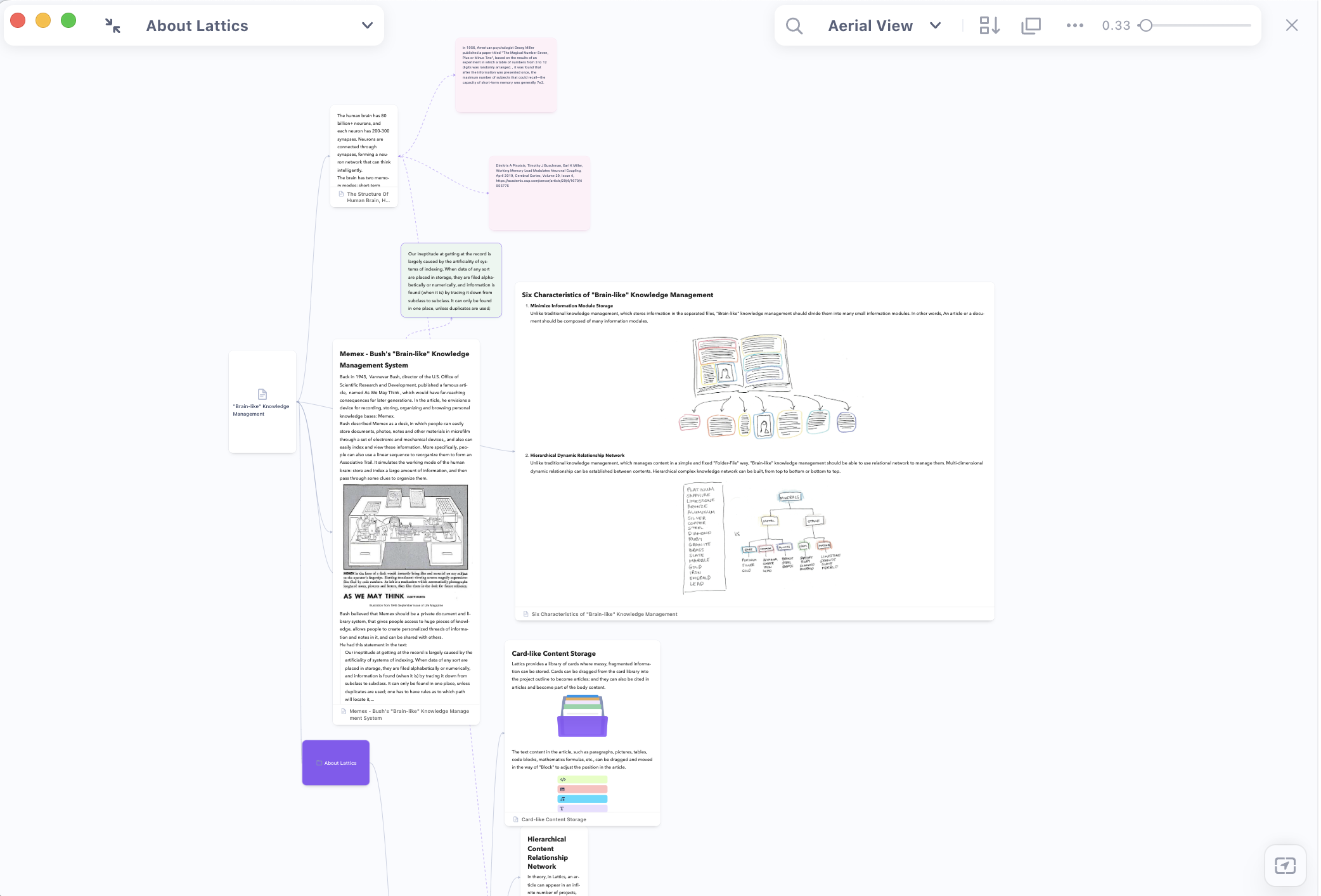This screenshot has height=896, width=1321.
Task: Open the Card-like Content Storage footer label
Action: coord(553,819)
